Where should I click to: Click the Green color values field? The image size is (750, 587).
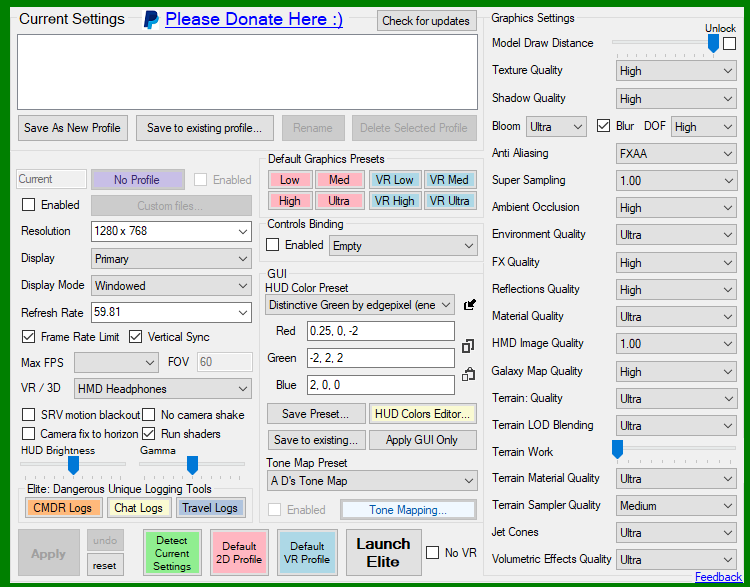coord(381,358)
